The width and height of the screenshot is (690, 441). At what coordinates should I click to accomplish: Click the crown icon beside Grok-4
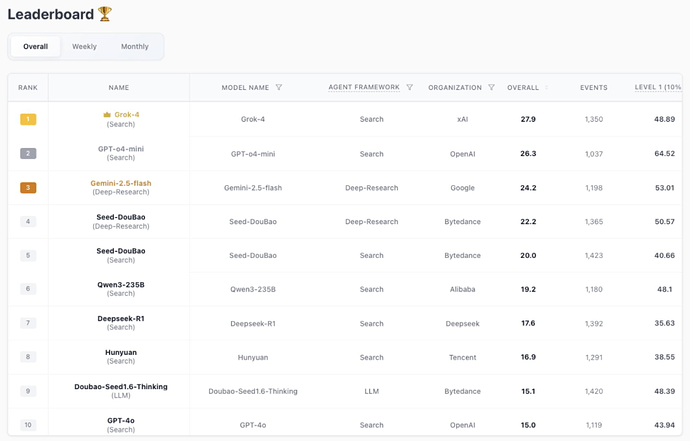point(107,115)
